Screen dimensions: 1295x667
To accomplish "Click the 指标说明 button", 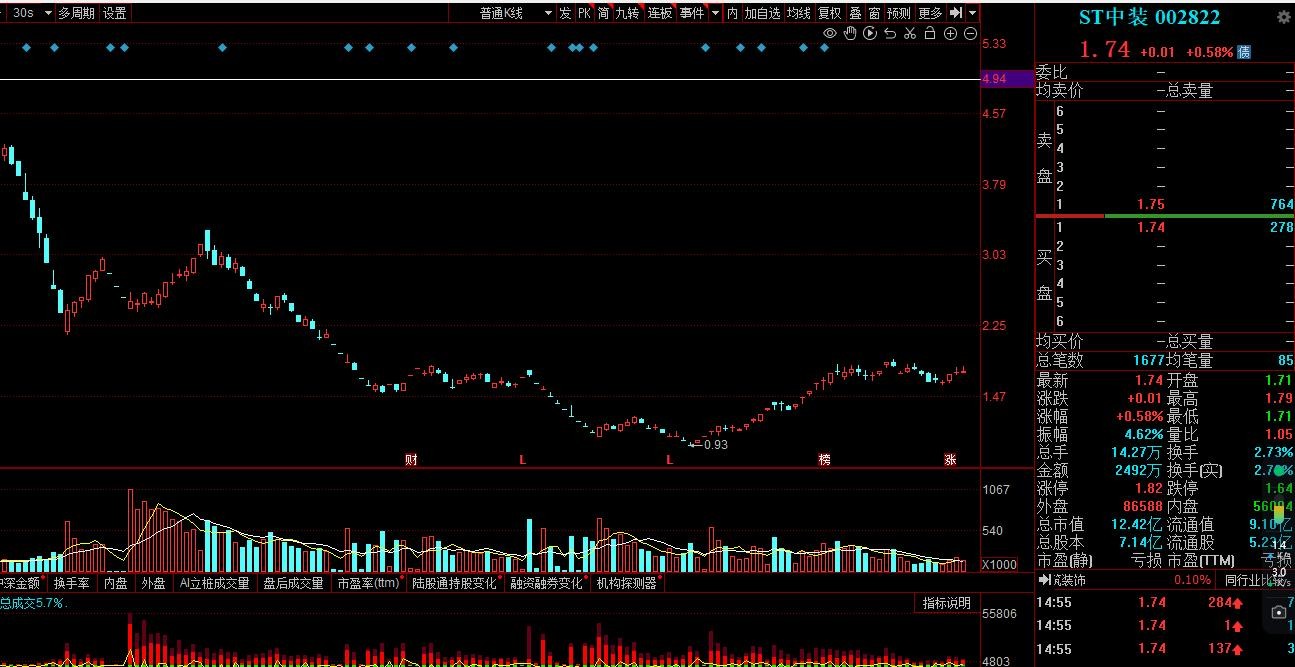I will (946, 603).
